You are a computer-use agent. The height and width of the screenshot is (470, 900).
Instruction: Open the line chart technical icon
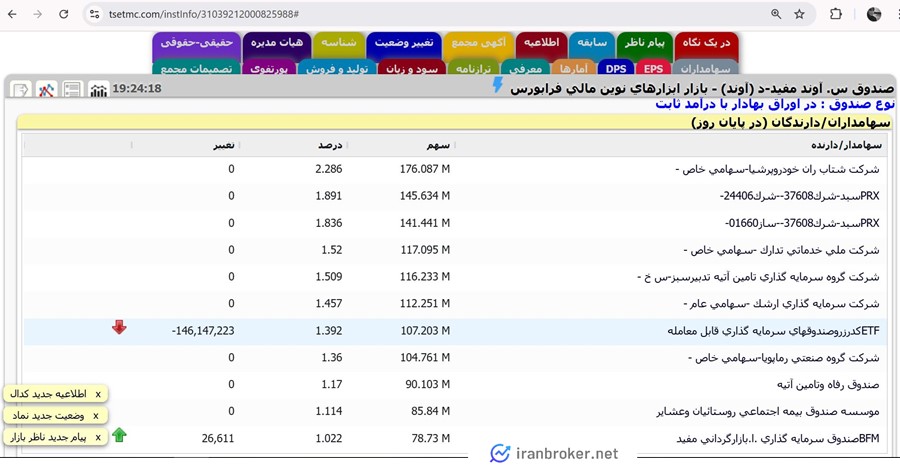tap(46, 90)
